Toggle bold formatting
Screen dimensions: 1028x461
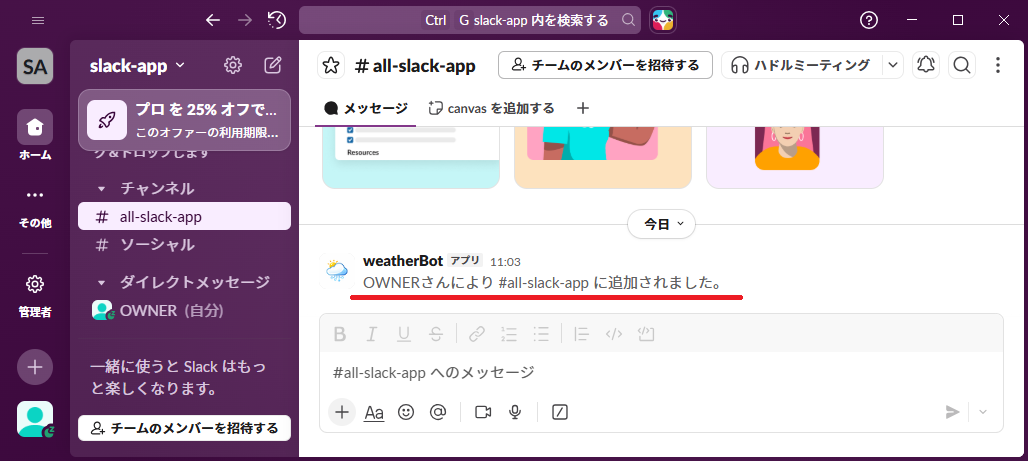tap(340, 334)
